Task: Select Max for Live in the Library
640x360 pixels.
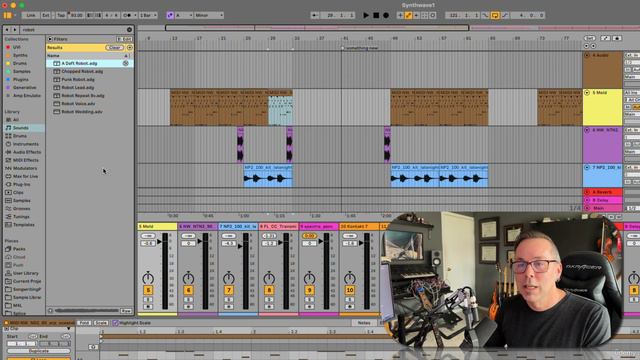Action: (x=25, y=176)
